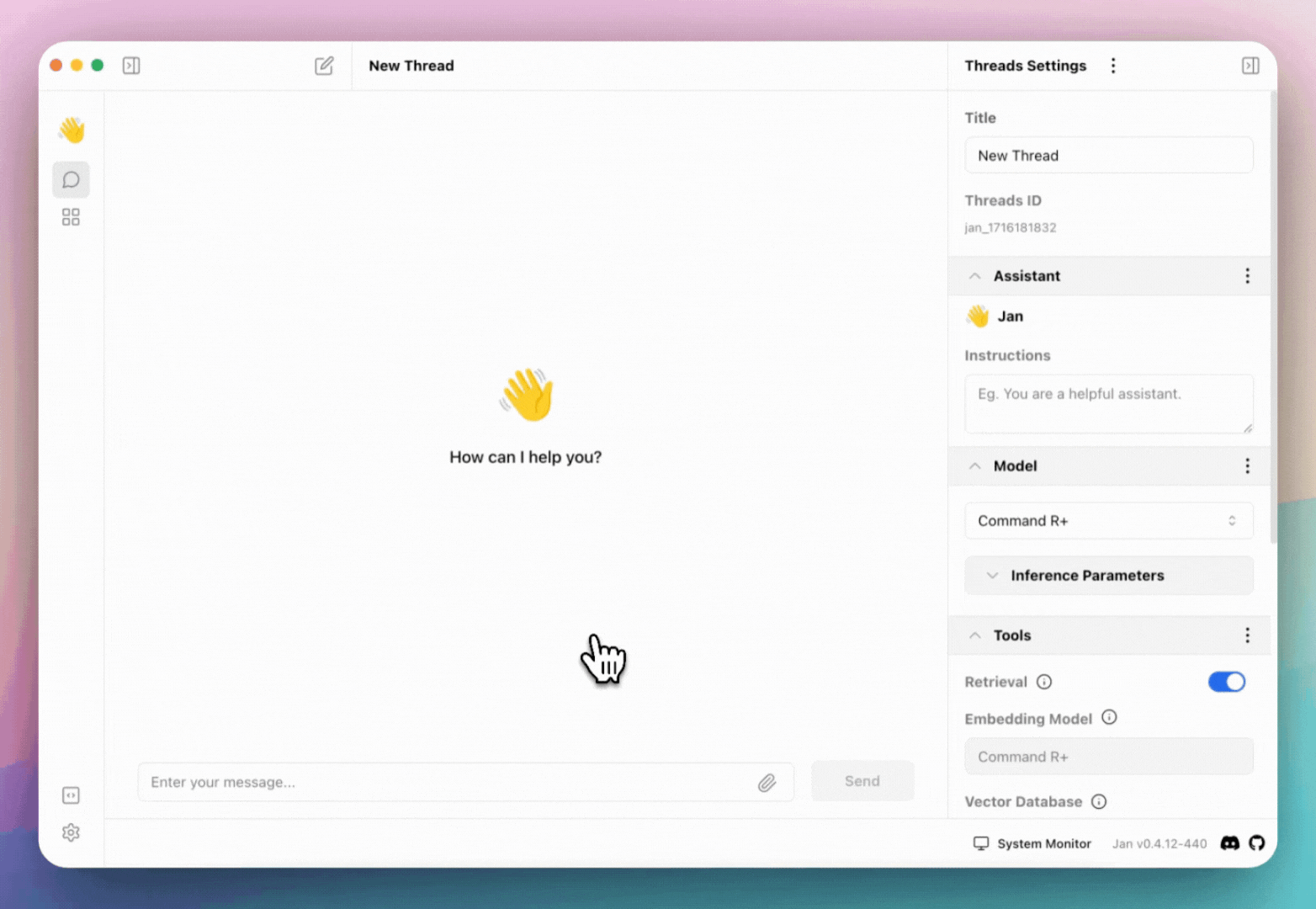1316x909 pixels.
Task: Attach a file using the paperclip icon
Action: coord(767,783)
